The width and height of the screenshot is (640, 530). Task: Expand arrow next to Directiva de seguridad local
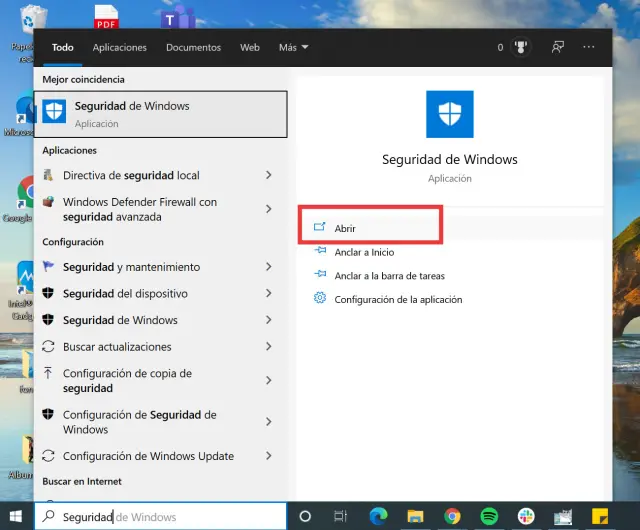[269, 175]
